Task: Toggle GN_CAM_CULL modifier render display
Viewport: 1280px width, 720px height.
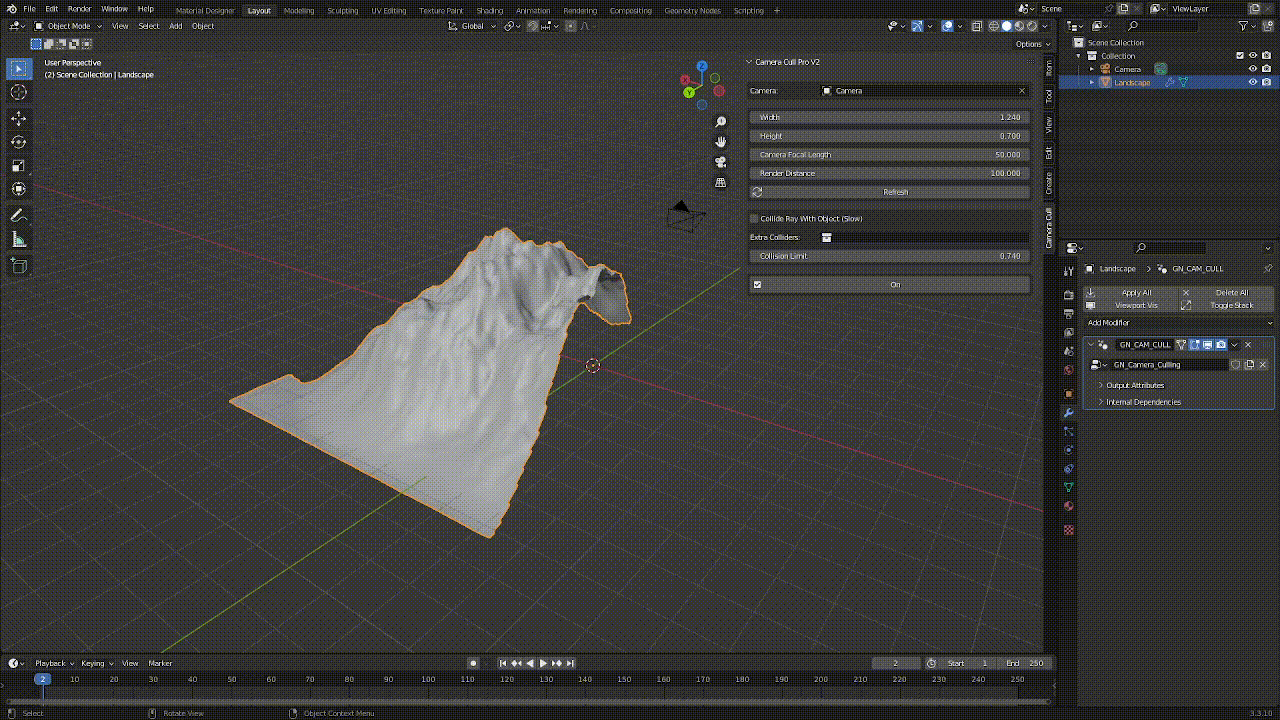Action: (1221, 344)
